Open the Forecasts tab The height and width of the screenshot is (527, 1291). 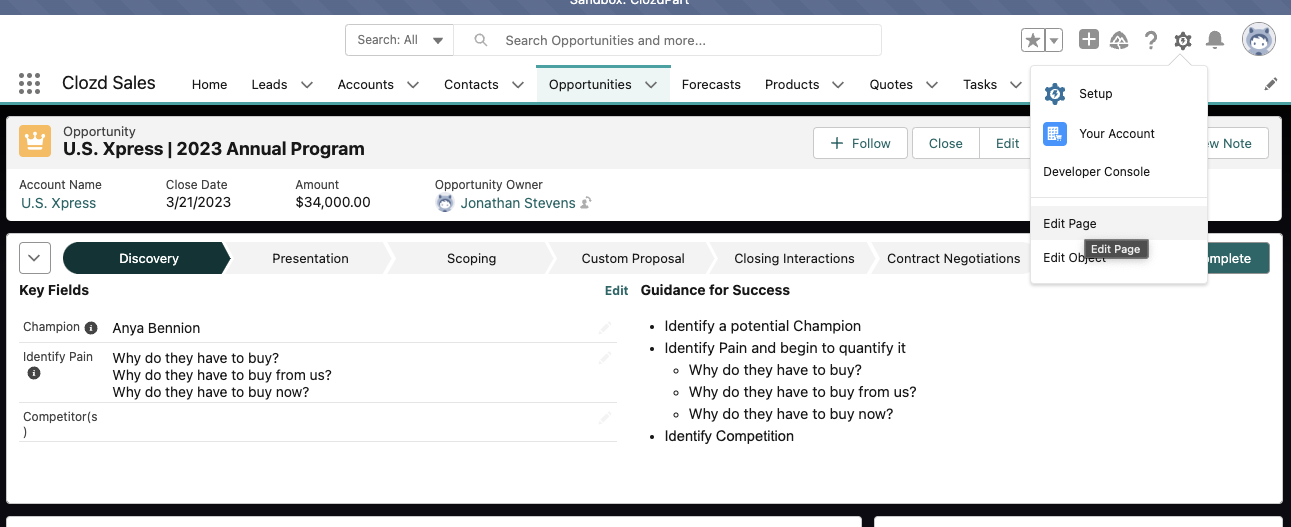coord(711,85)
